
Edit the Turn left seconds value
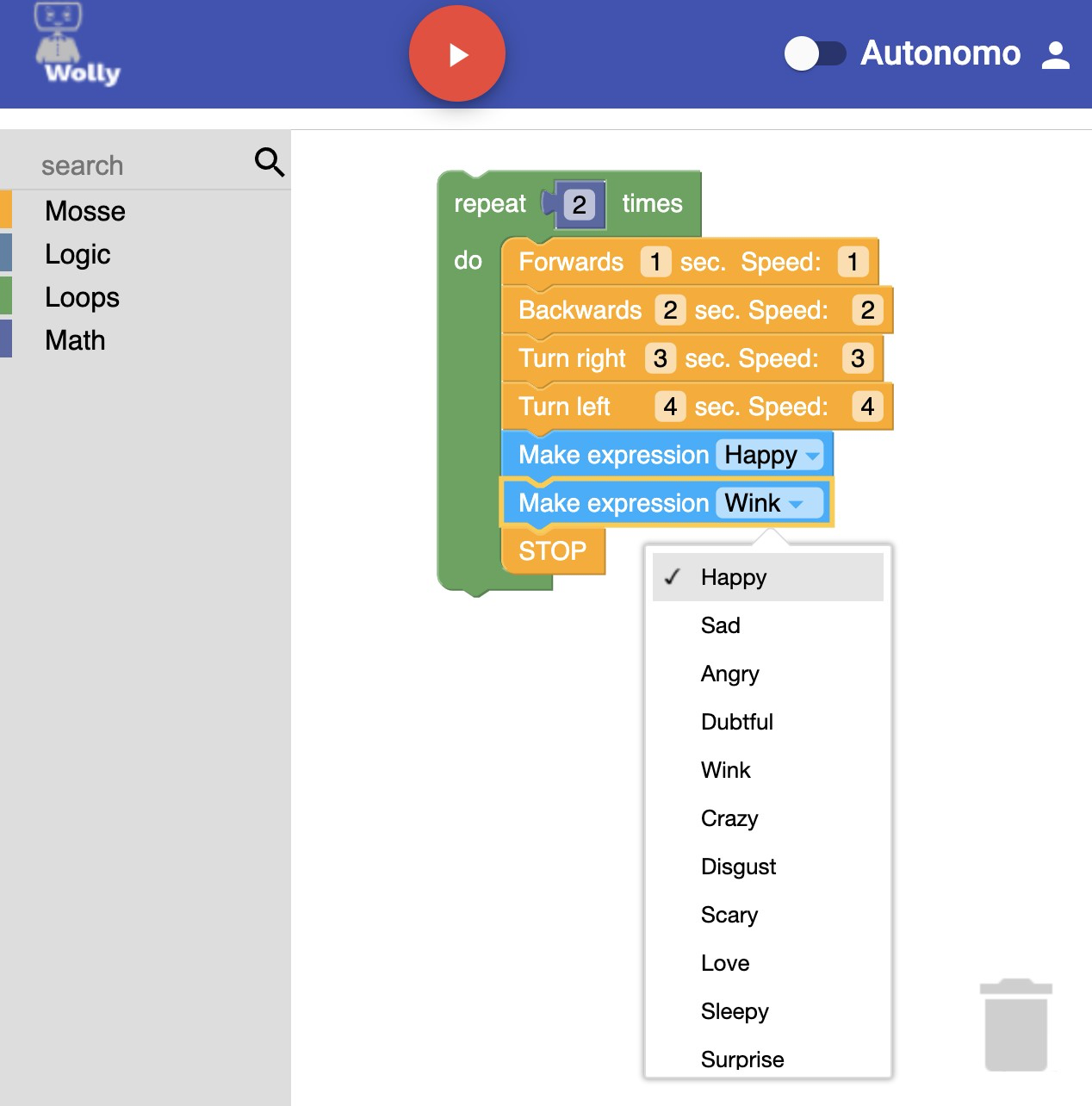tap(670, 407)
